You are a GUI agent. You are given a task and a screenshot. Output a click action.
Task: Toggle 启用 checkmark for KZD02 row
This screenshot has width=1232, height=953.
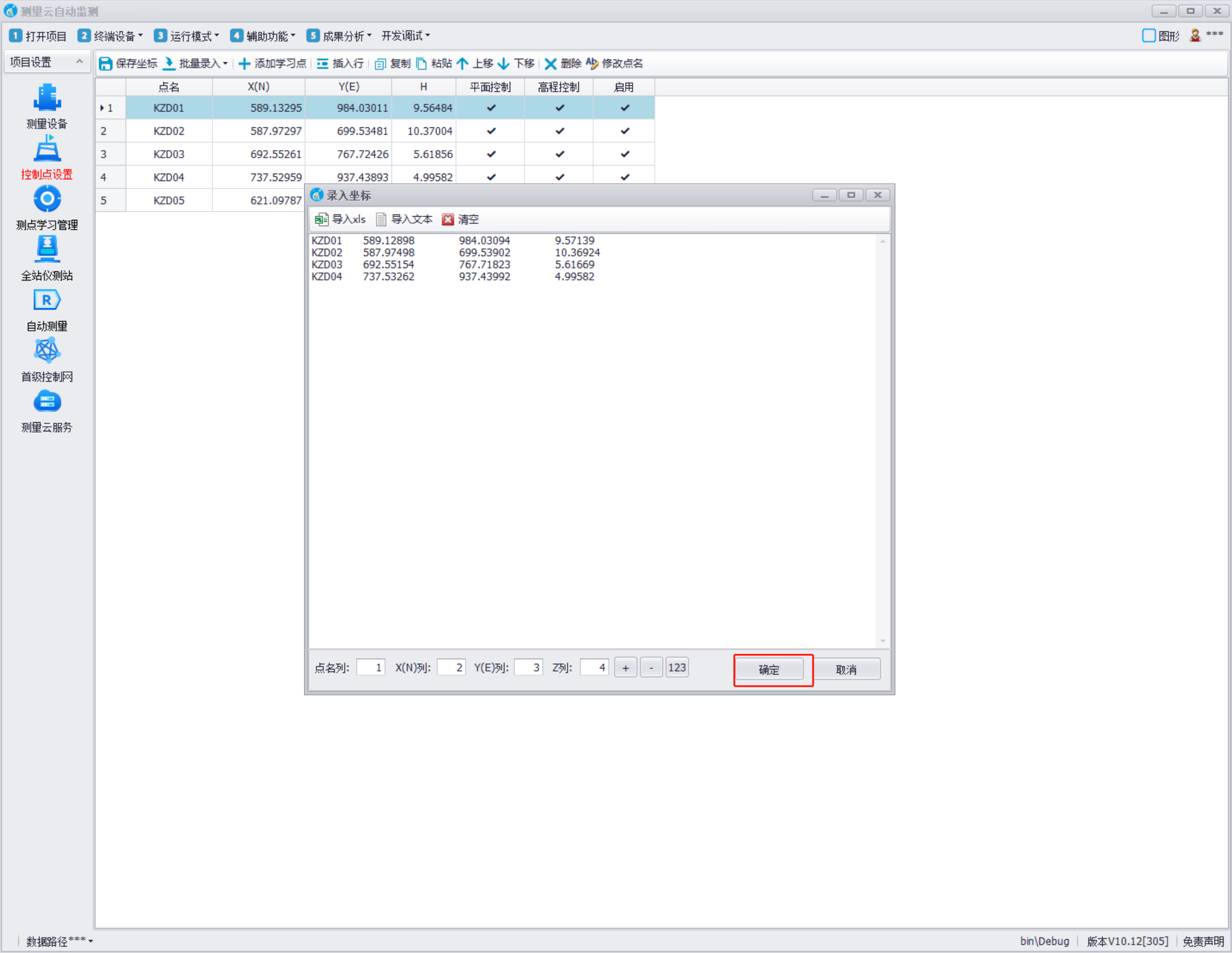click(x=625, y=131)
